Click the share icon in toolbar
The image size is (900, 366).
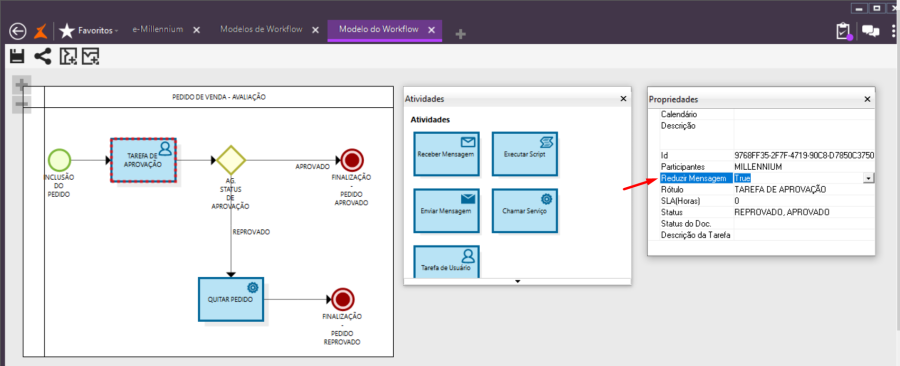(42, 56)
